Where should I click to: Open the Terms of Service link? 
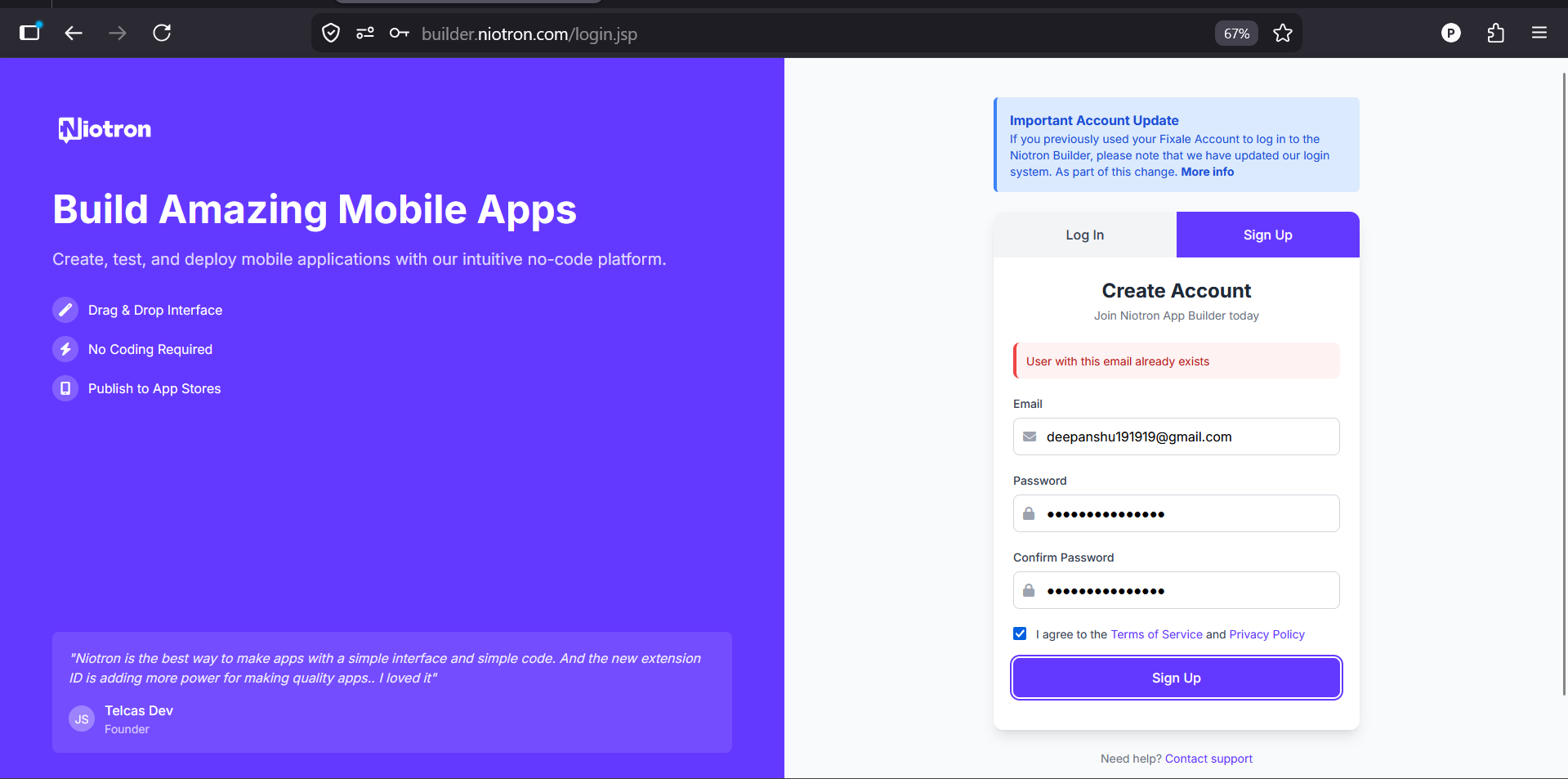(x=1156, y=634)
